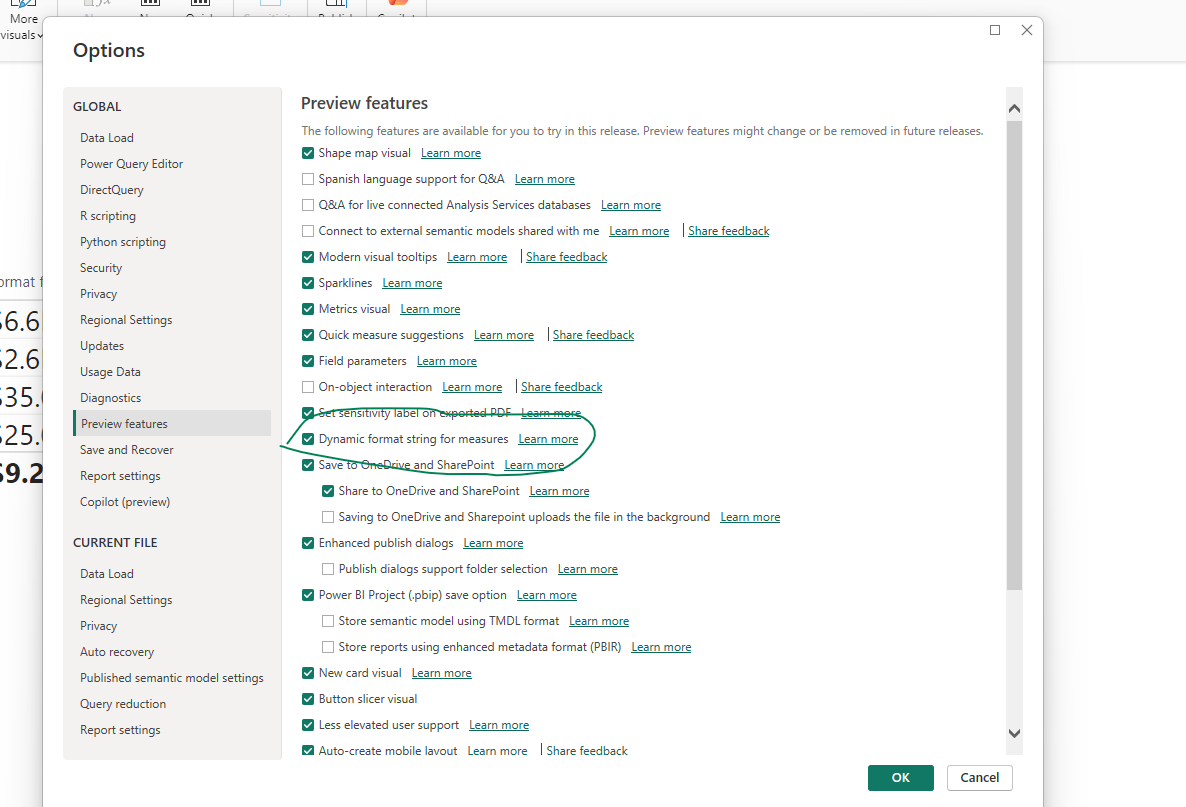Open Learn more for Dynamic format string
Image resolution: width=1186 pixels, height=807 pixels.
click(548, 439)
